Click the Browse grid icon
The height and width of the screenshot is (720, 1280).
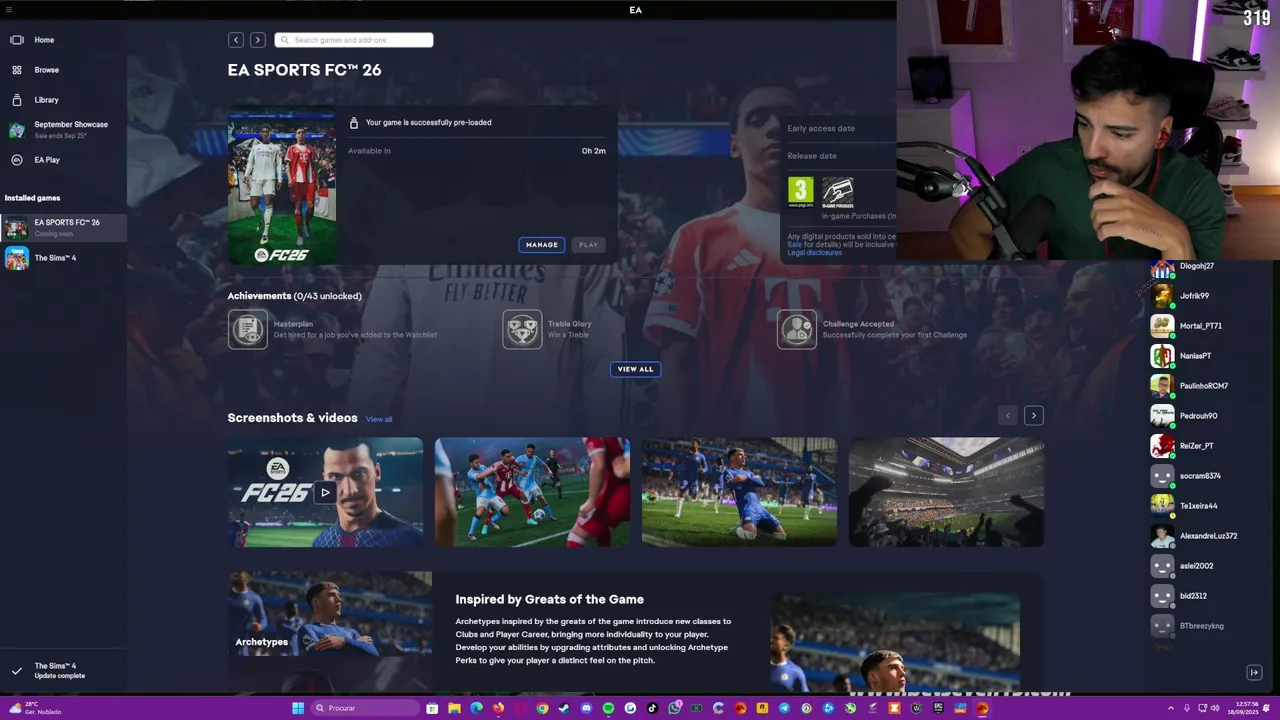[x=17, y=70]
